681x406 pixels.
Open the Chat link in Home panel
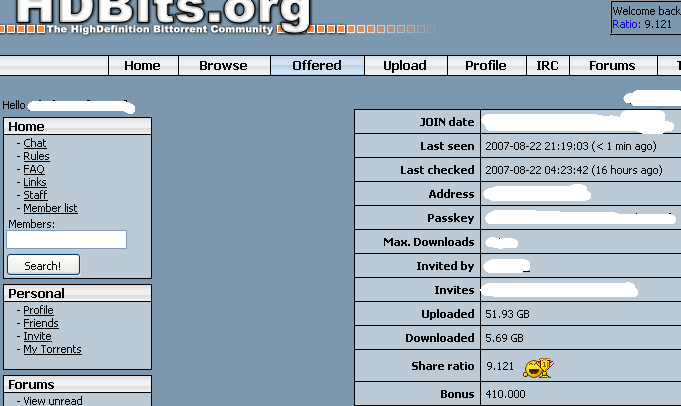click(35, 143)
